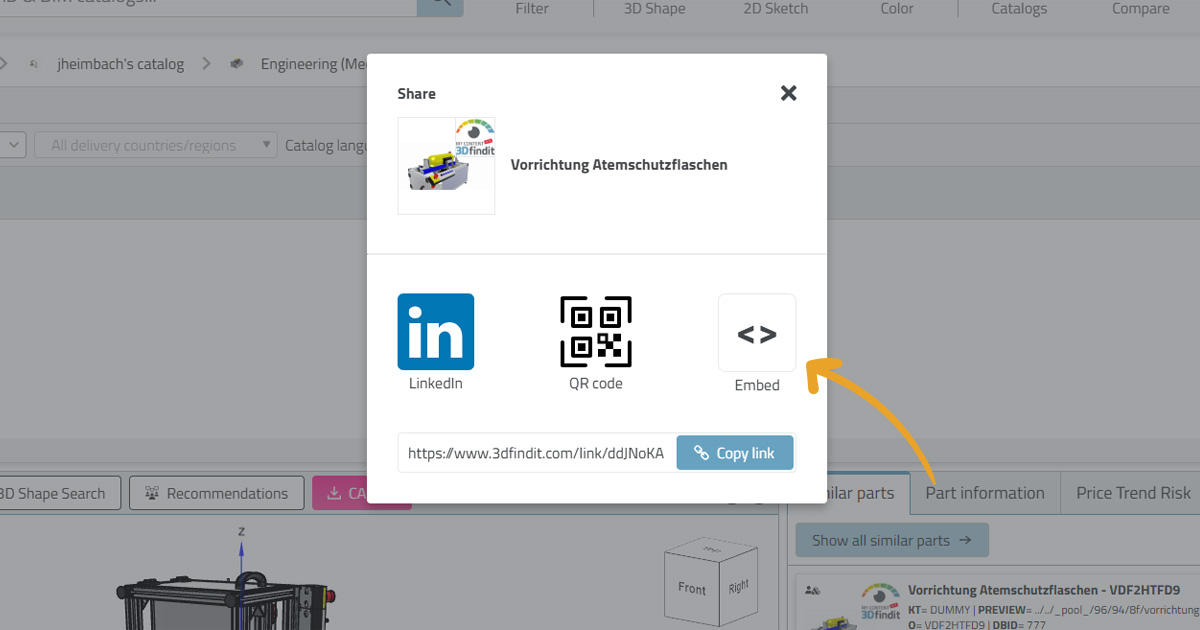
Task: Click the search magnifier button
Action: (x=440, y=3)
